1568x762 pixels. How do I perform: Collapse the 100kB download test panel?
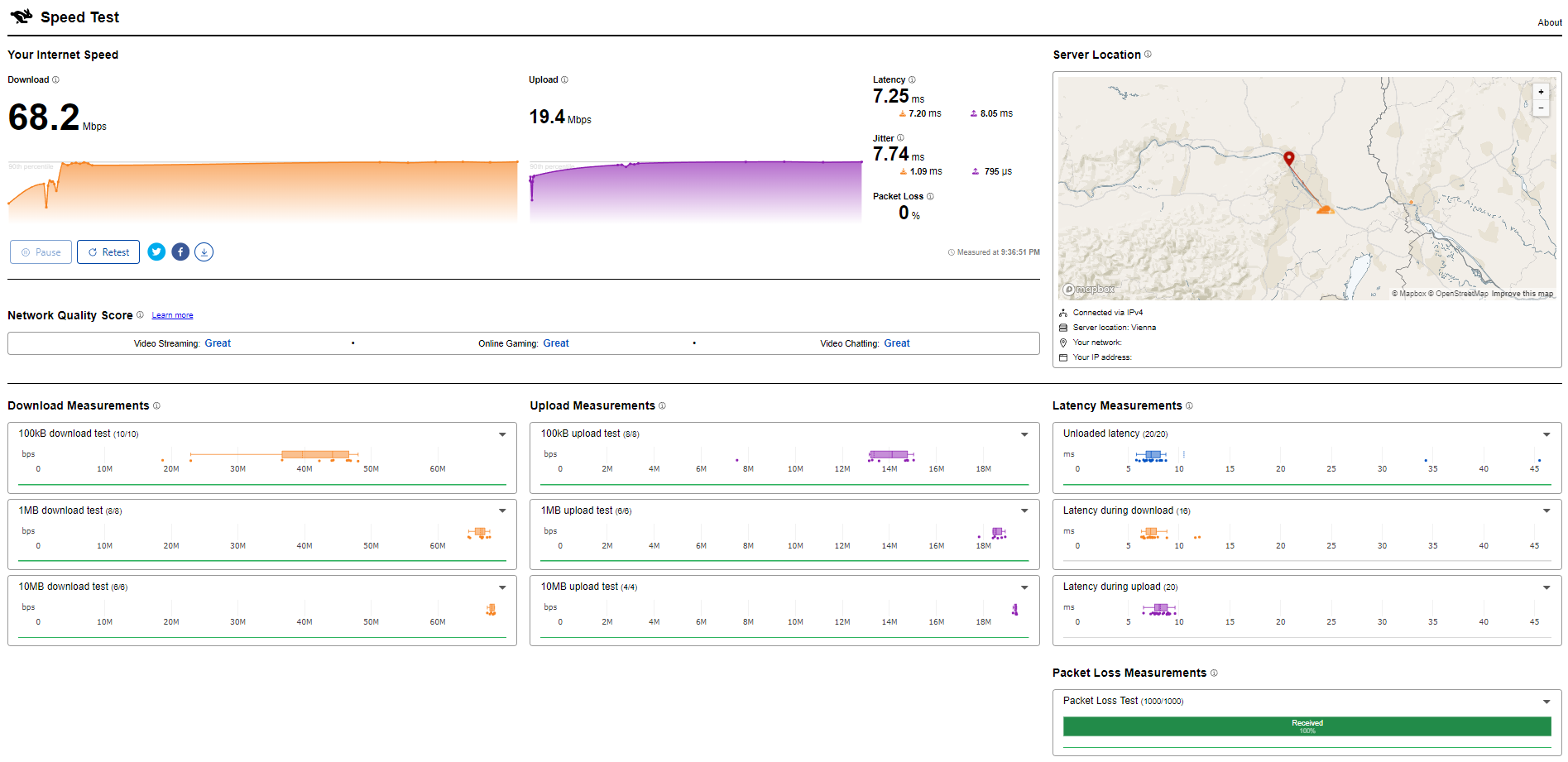coord(501,434)
